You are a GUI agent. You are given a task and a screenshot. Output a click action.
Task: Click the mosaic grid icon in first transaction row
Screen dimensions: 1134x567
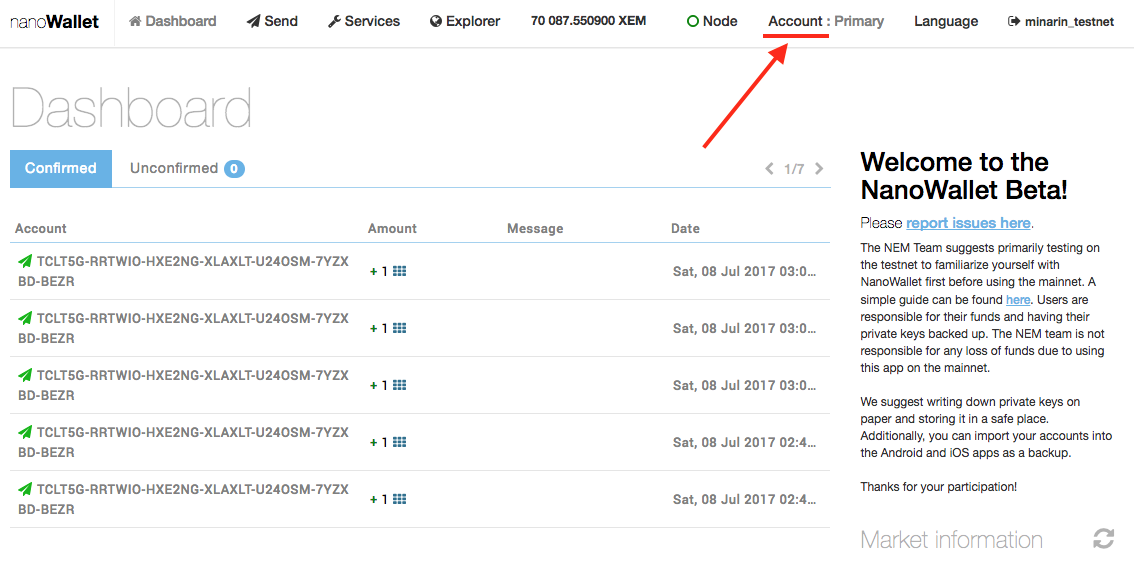pyautogui.click(x=399, y=271)
